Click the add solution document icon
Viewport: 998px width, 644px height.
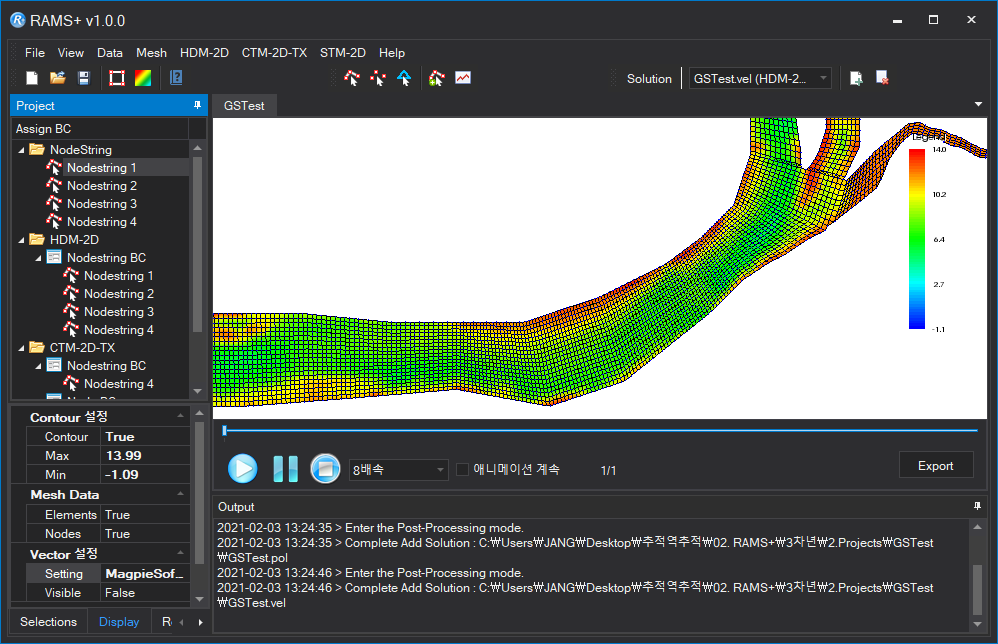(x=856, y=78)
